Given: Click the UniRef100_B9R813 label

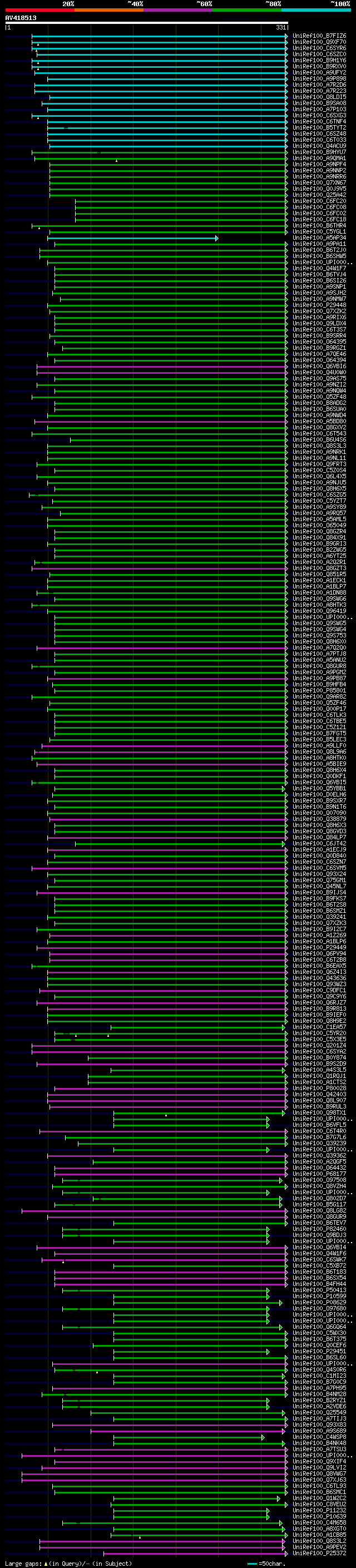Looking at the screenshot, I should [319, 1008].
